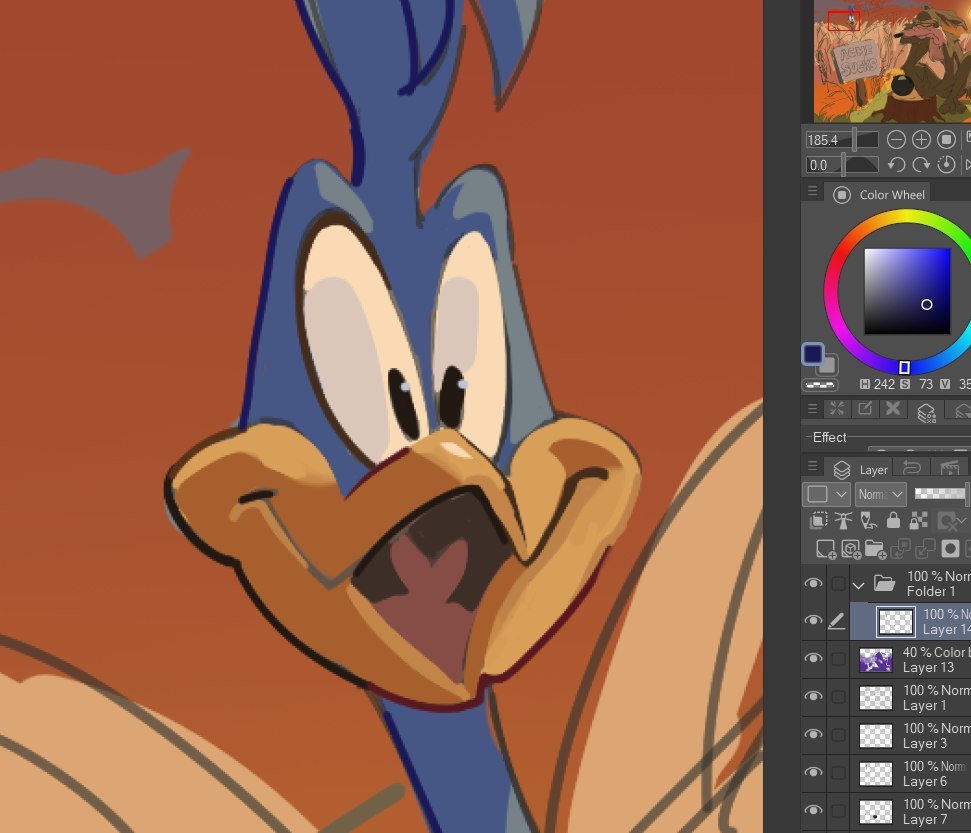Image resolution: width=971 pixels, height=833 pixels.
Task: Open the mask options dropdown arrow
Action: tap(964, 521)
